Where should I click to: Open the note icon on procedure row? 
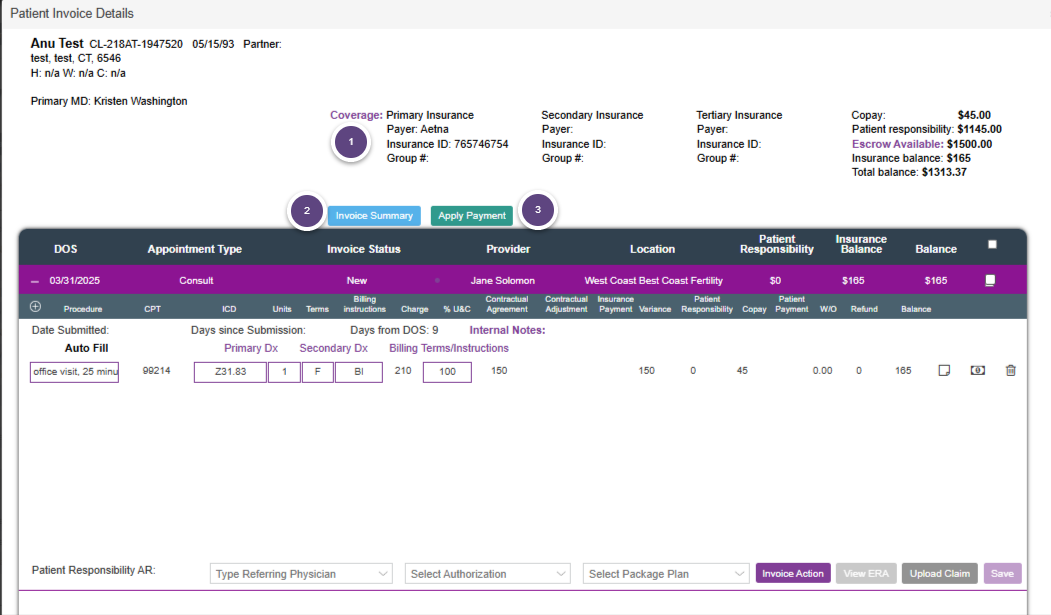pos(943,371)
